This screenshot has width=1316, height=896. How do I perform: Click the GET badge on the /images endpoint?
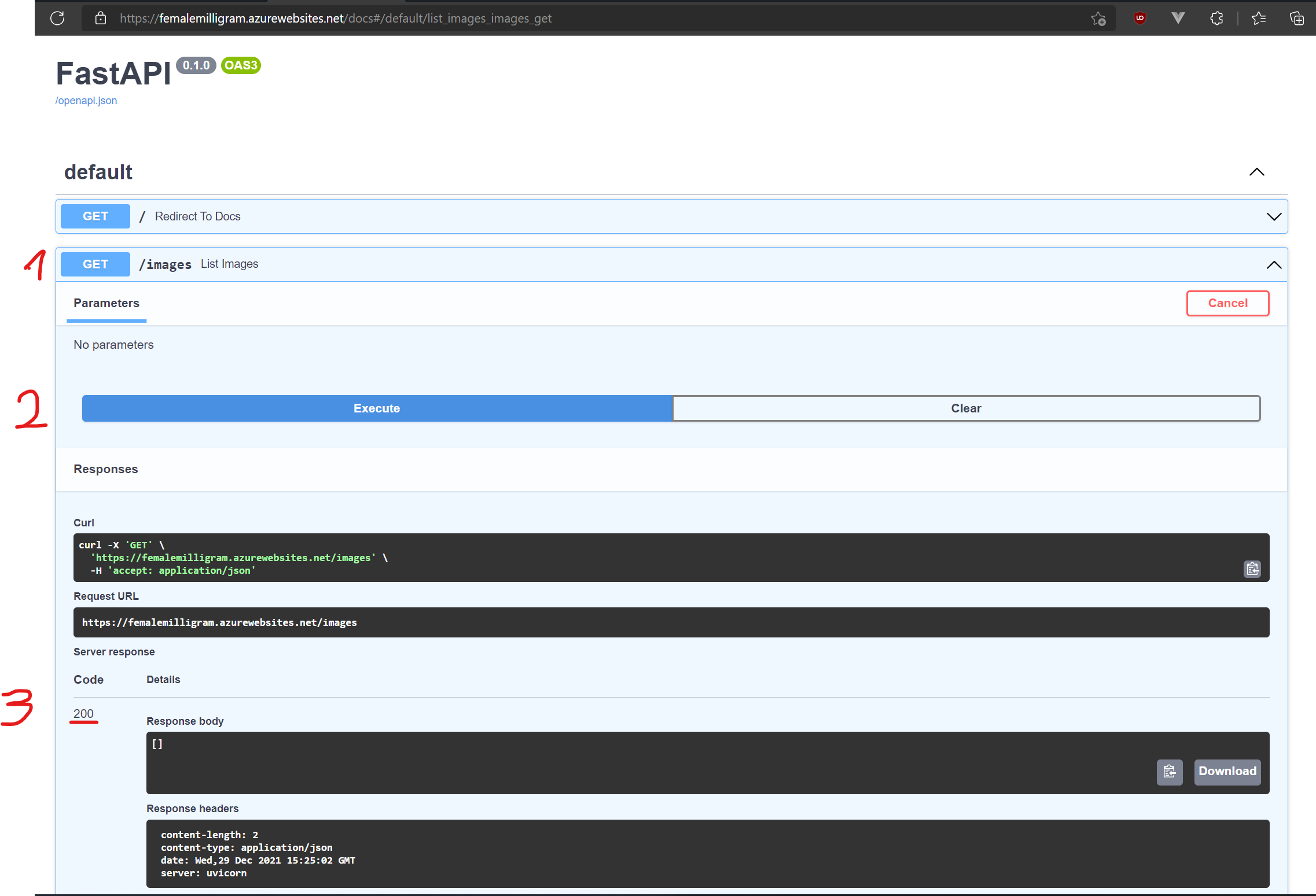pos(95,264)
